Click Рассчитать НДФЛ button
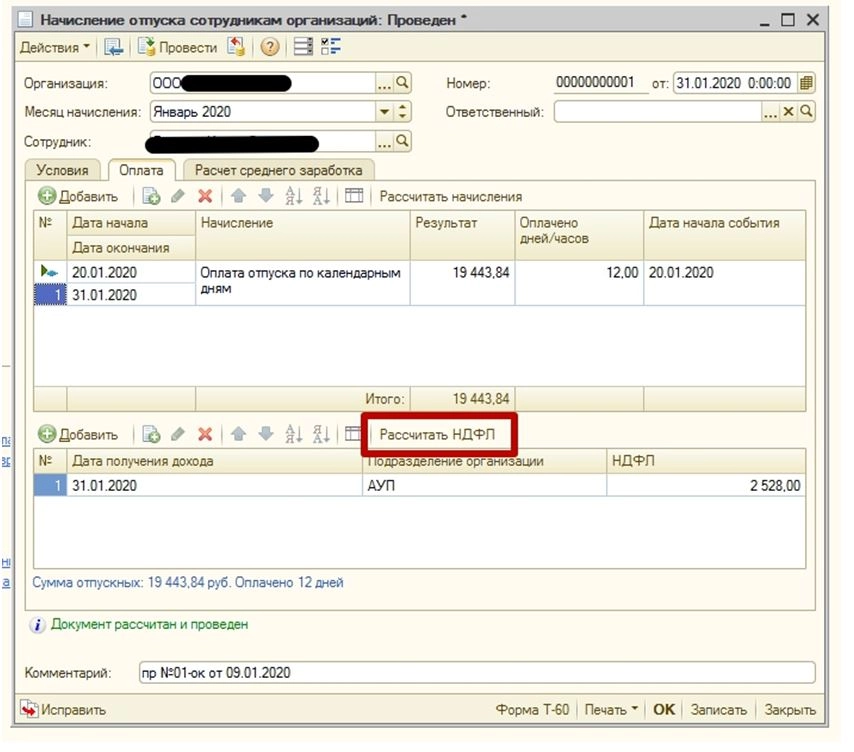The width and height of the screenshot is (854, 752). (437, 435)
